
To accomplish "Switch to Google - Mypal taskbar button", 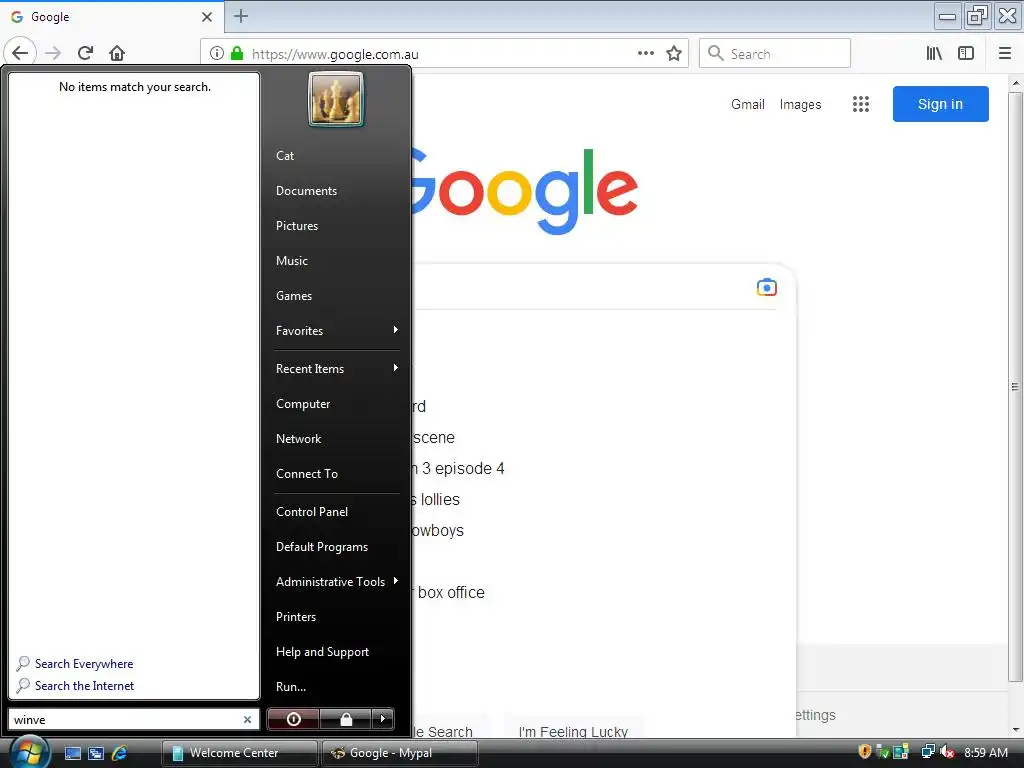I will (400, 753).
